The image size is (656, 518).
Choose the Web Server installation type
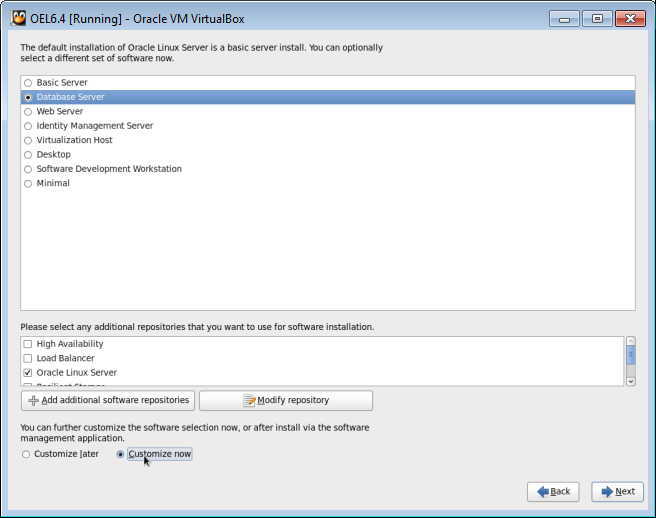point(28,112)
